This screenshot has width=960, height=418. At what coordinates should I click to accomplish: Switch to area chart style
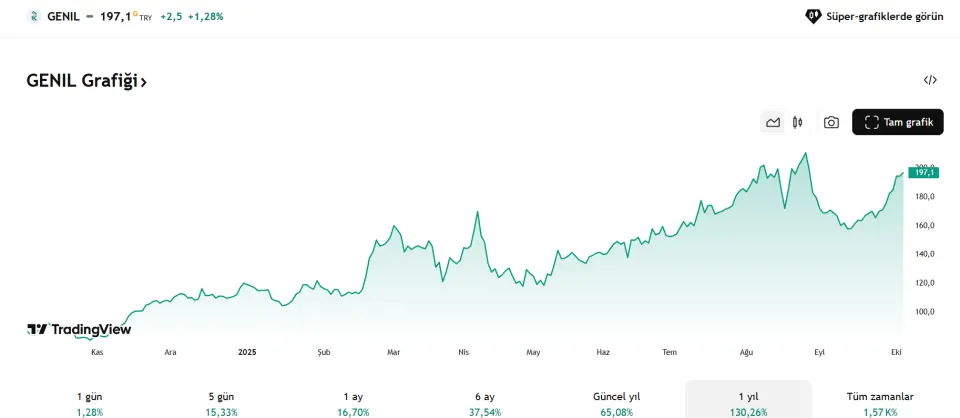773,122
